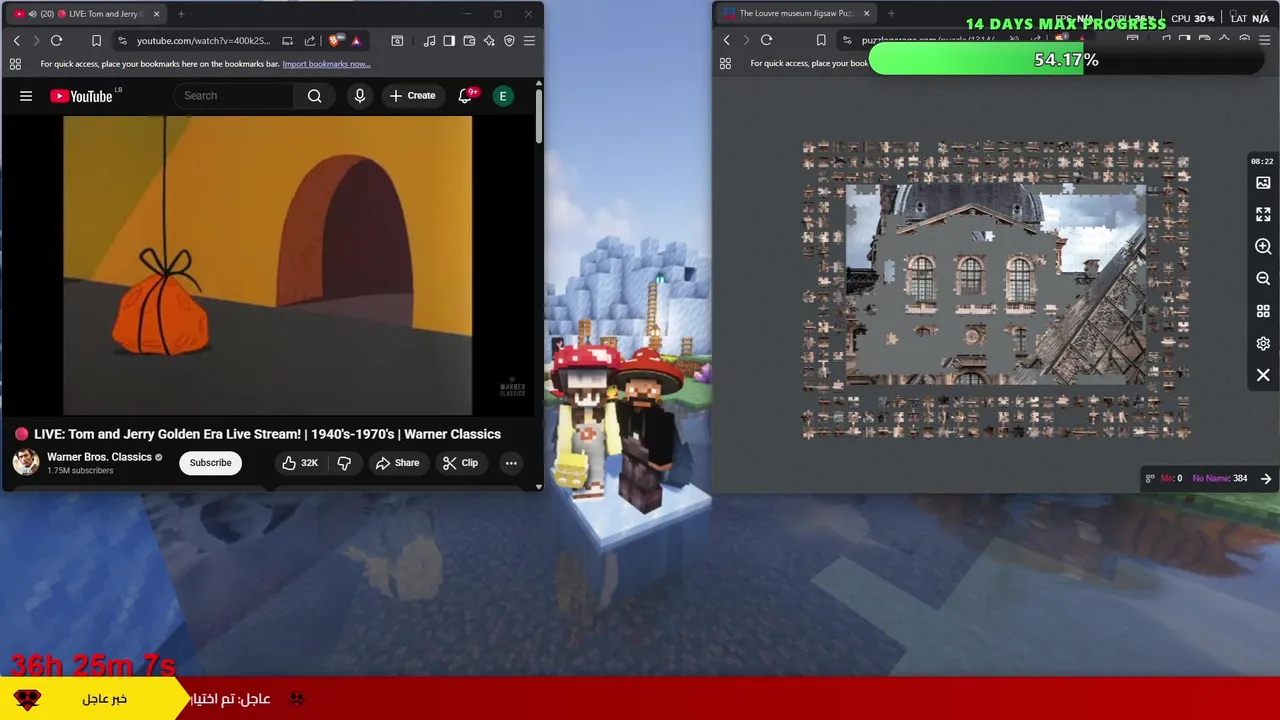Zoom in on the jigsaw puzzle

click(1263, 247)
